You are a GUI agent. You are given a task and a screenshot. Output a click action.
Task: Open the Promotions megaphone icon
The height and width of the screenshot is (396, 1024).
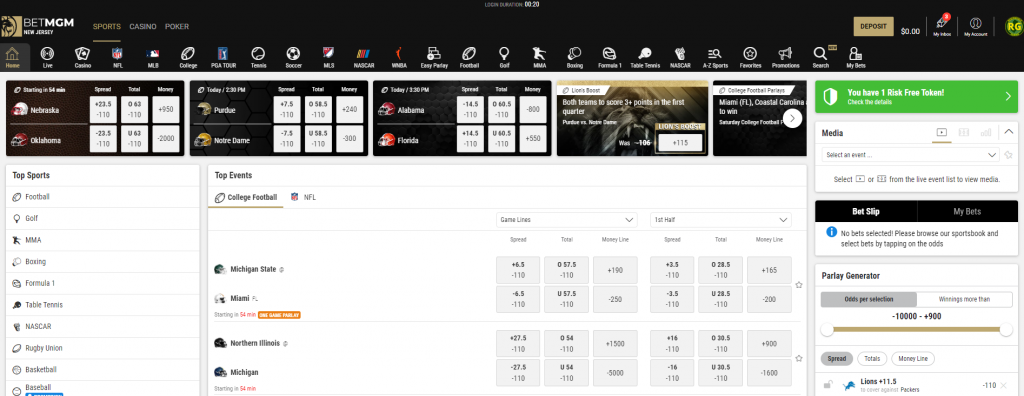(x=785, y=57)
